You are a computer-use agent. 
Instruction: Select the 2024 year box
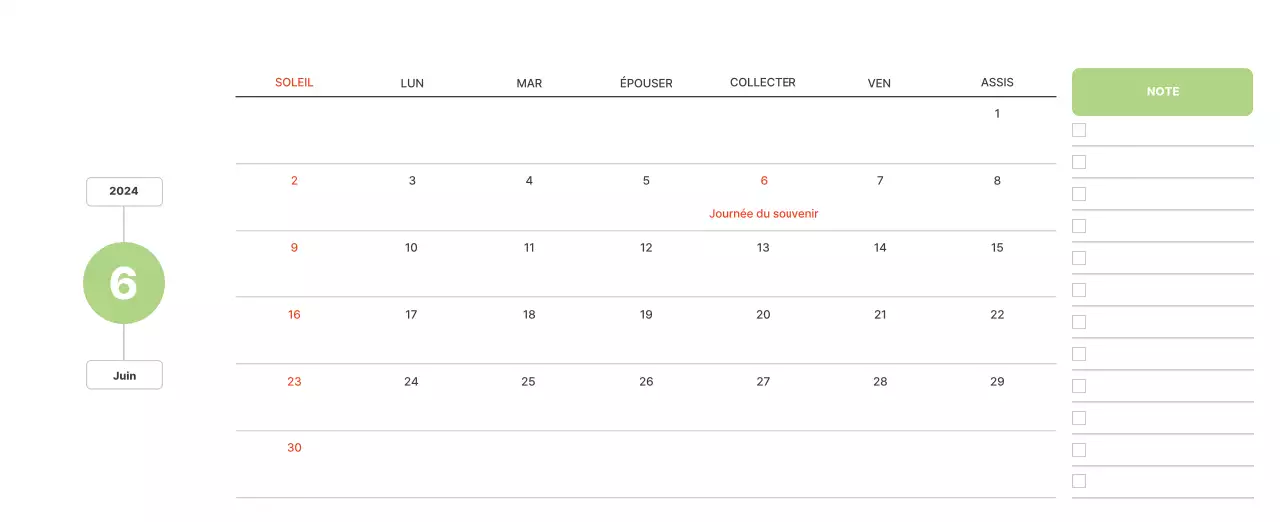[x=124, y=191]
